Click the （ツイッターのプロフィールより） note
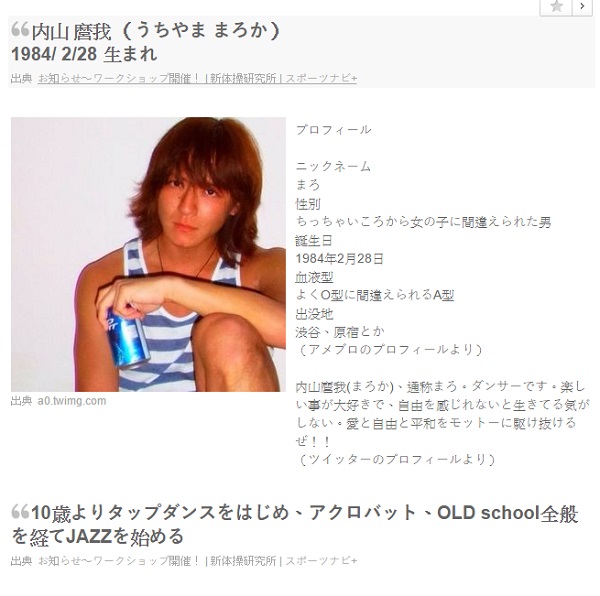 [396, 459]
